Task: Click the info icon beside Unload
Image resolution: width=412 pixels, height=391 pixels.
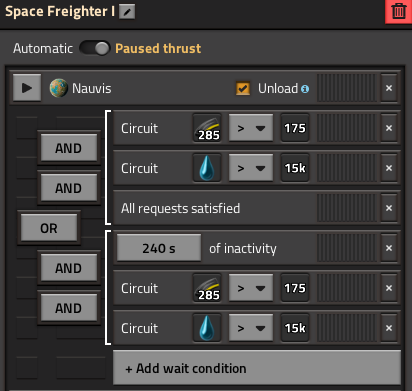Action: (x=305, y=89)
